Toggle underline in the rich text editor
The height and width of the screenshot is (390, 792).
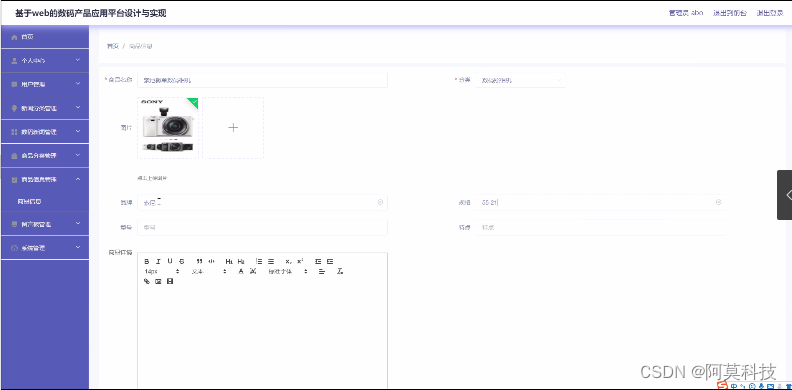coord(170,261)
